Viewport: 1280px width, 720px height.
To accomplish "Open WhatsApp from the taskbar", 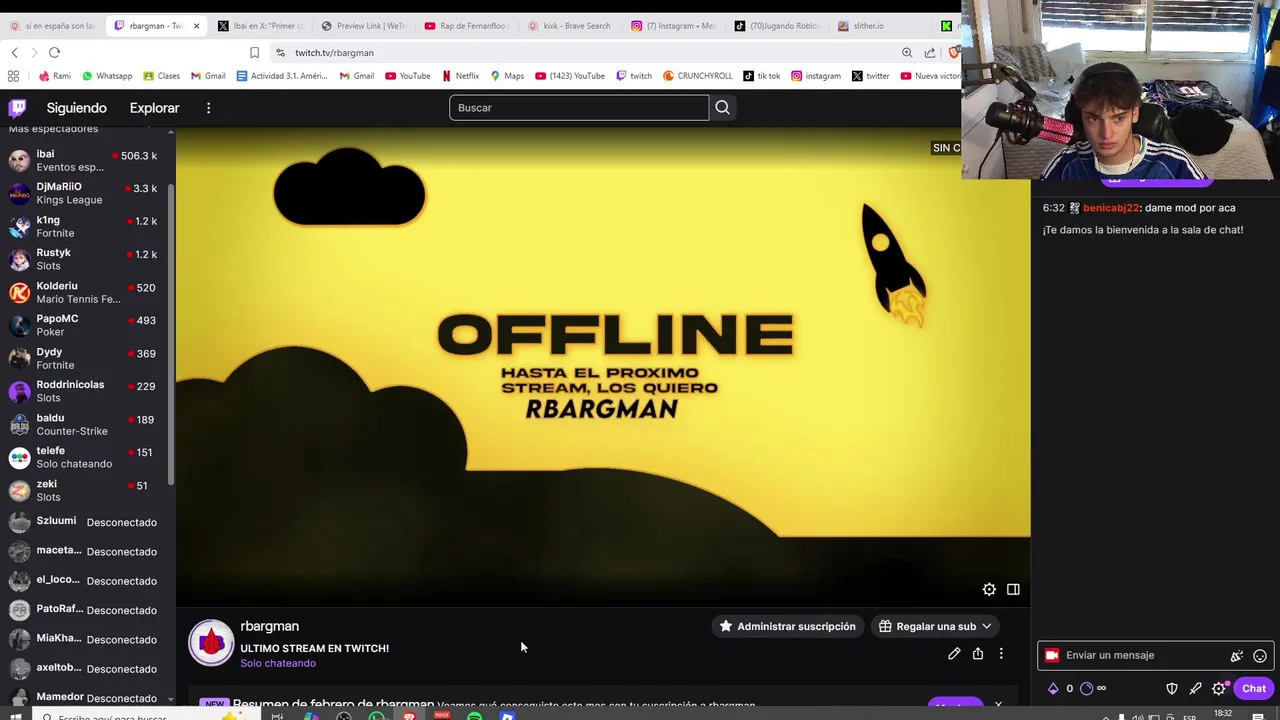I will coord(376,716).
